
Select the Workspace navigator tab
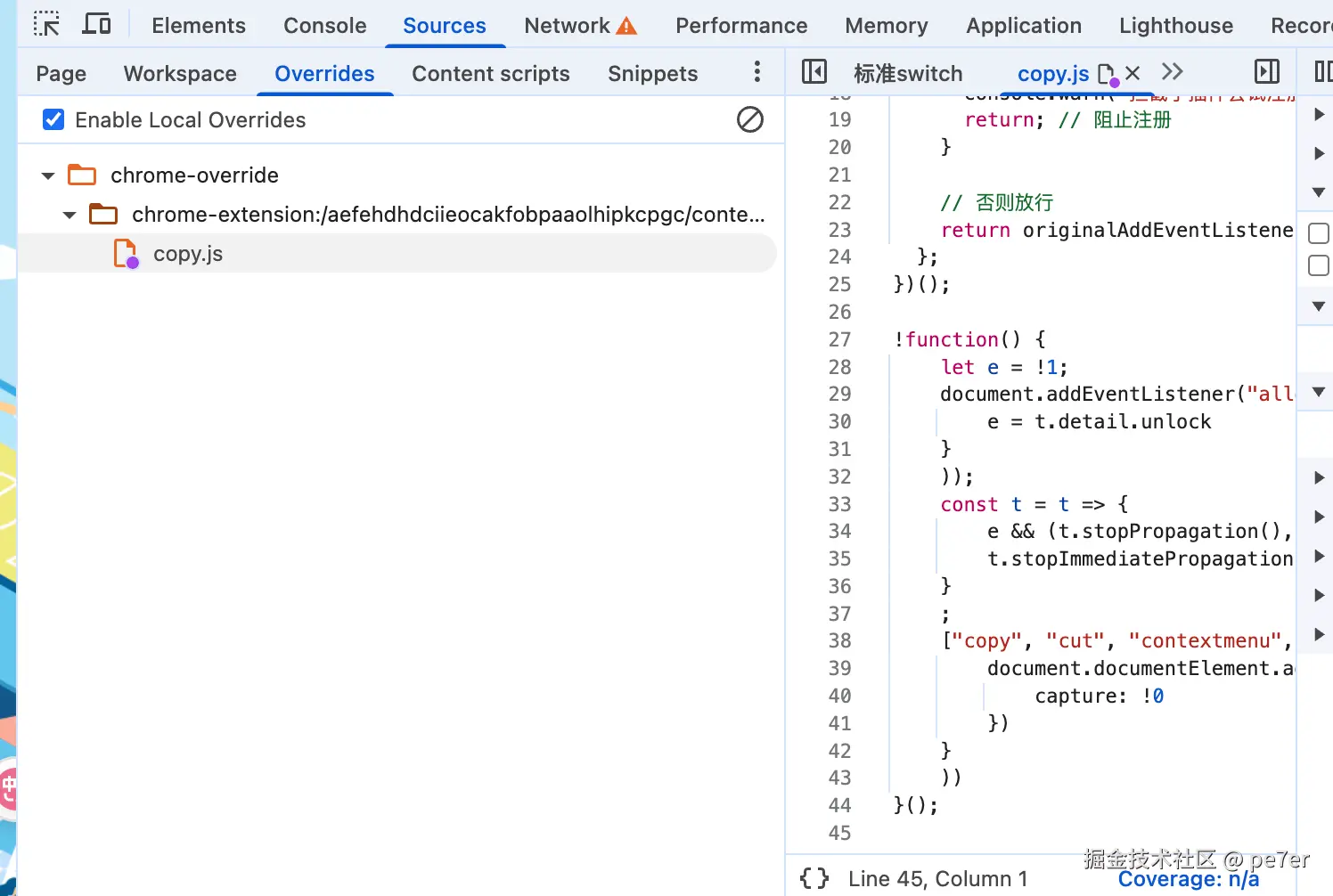click(180, 74)
